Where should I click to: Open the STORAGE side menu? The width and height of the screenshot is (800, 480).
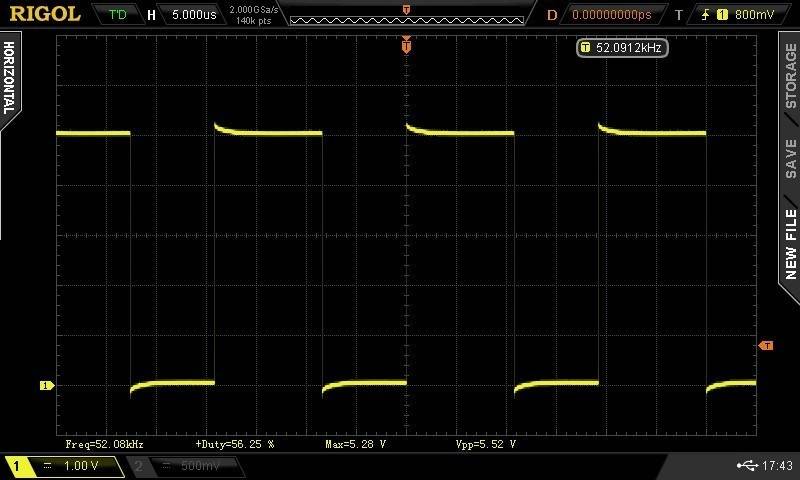[790, 75]
